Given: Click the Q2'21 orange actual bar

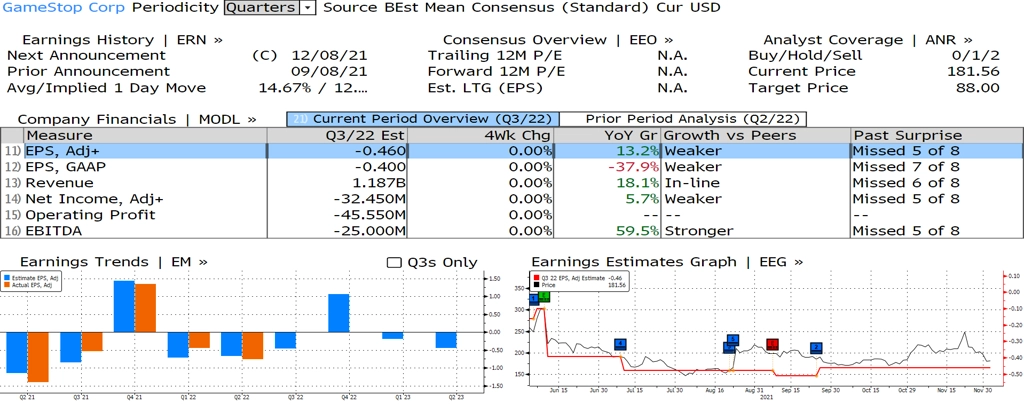Looking at the screenshot, I should tap(38, 357).
